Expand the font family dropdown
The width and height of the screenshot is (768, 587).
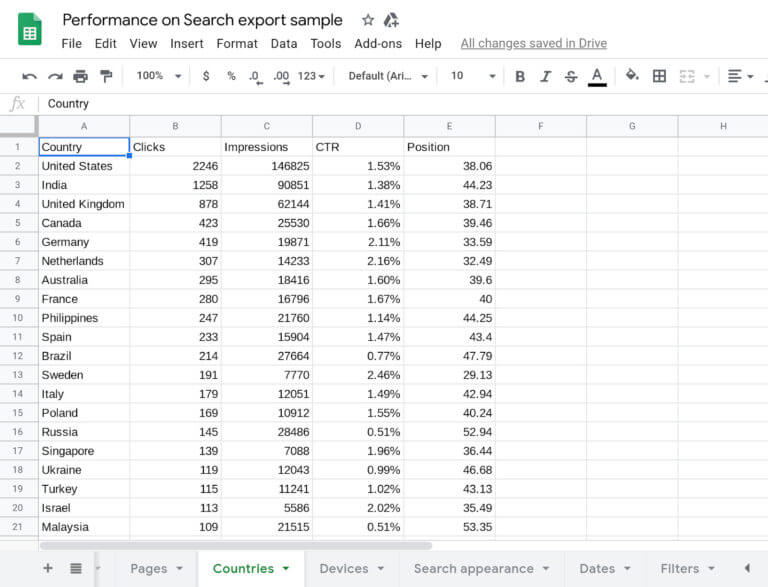point(388,76)
